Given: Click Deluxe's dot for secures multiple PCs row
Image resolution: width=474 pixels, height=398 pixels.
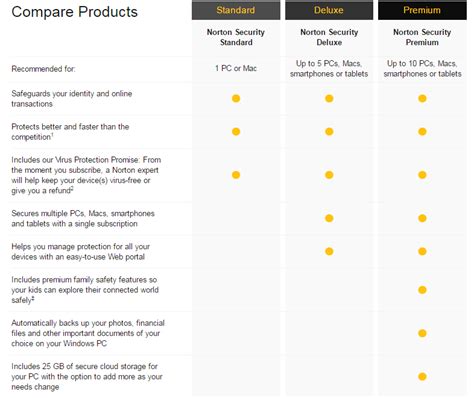Looking at the screenshot, I should point(329,218).
